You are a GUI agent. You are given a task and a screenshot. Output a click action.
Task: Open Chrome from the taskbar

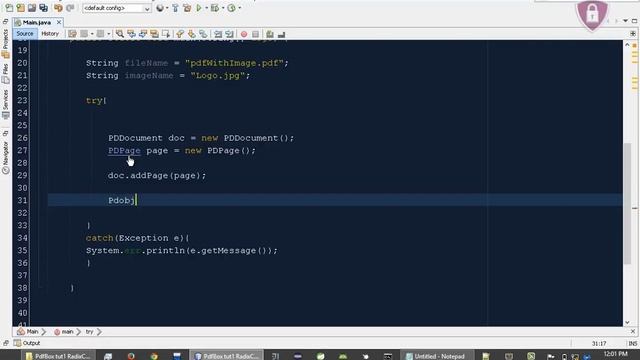point(154,356)
